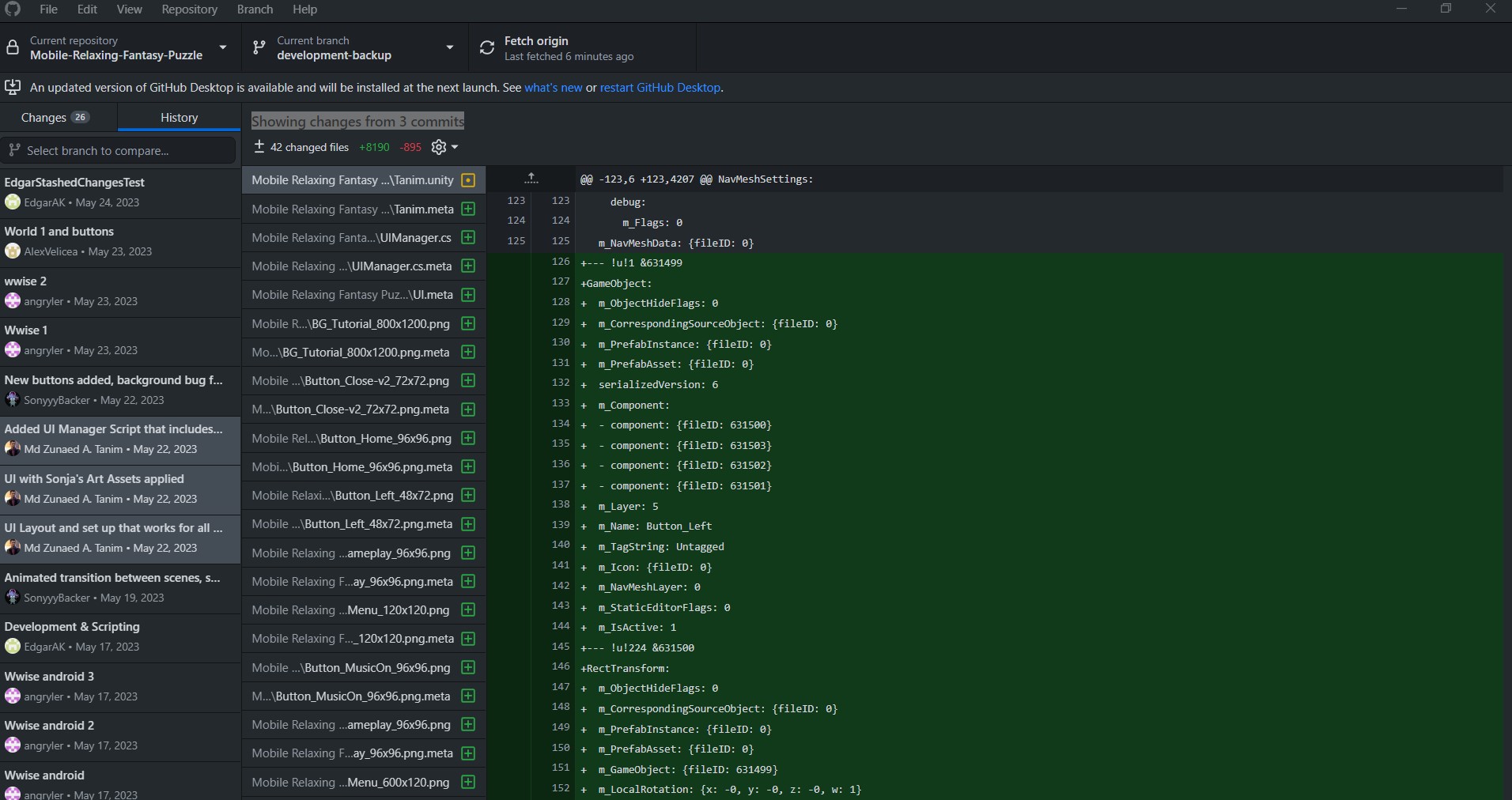Click the fetch origin sync icon
The image size is (1512, 800).
coord(487,47)
